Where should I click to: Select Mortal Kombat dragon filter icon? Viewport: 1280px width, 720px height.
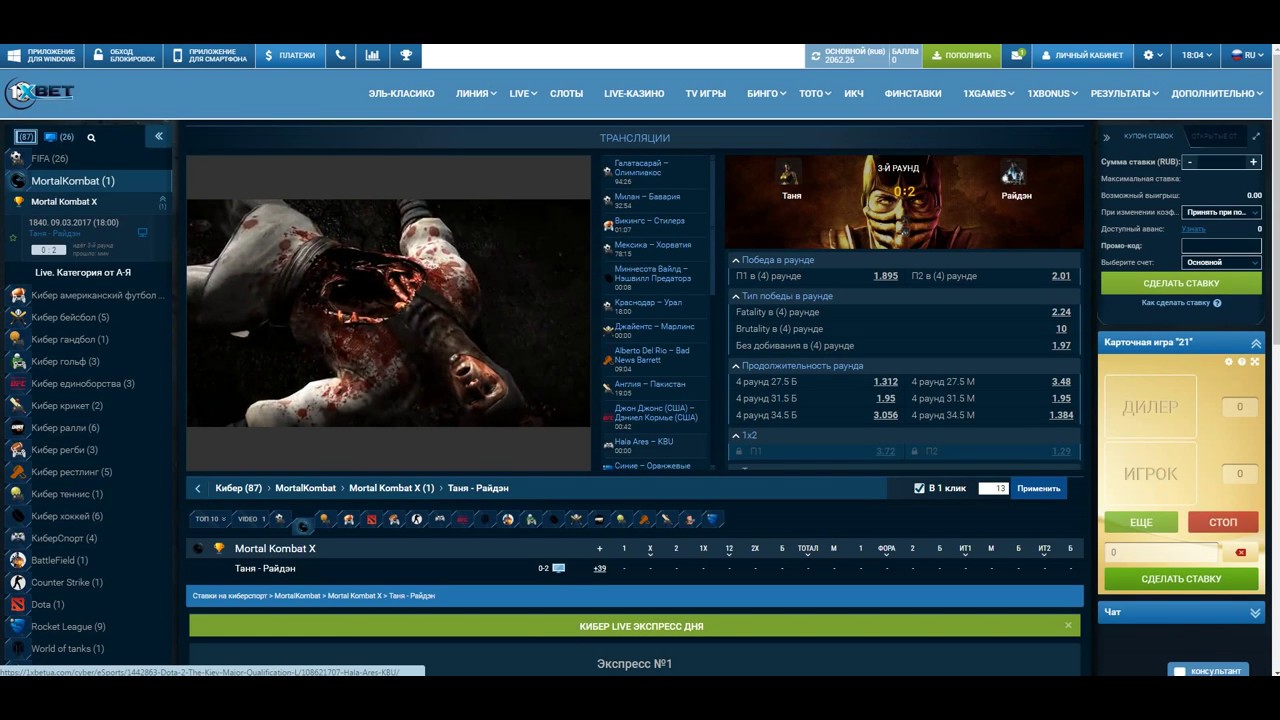click(302, 526)
